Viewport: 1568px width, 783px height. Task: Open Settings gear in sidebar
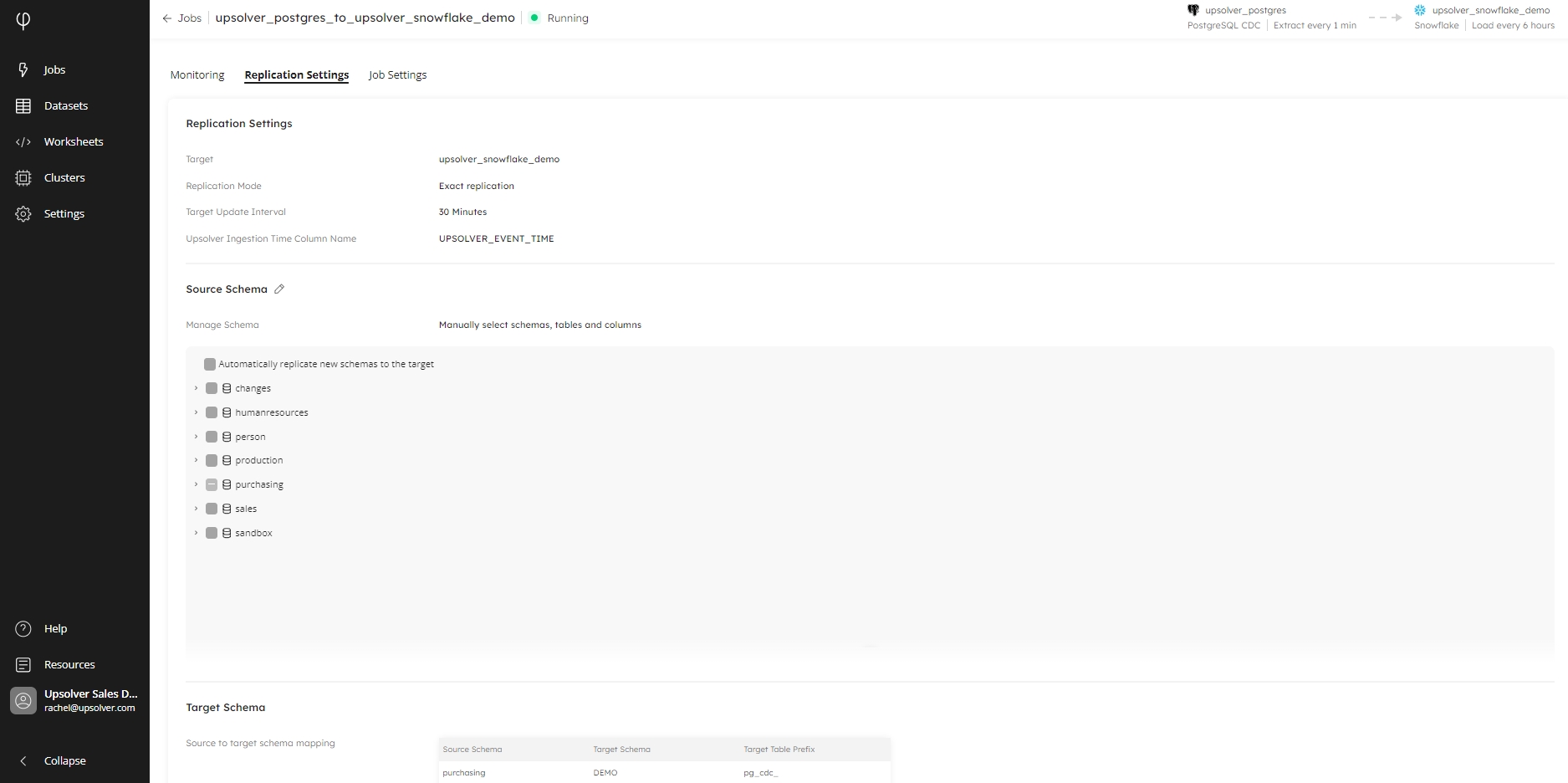pyautogui.click(x=23, y=213)
